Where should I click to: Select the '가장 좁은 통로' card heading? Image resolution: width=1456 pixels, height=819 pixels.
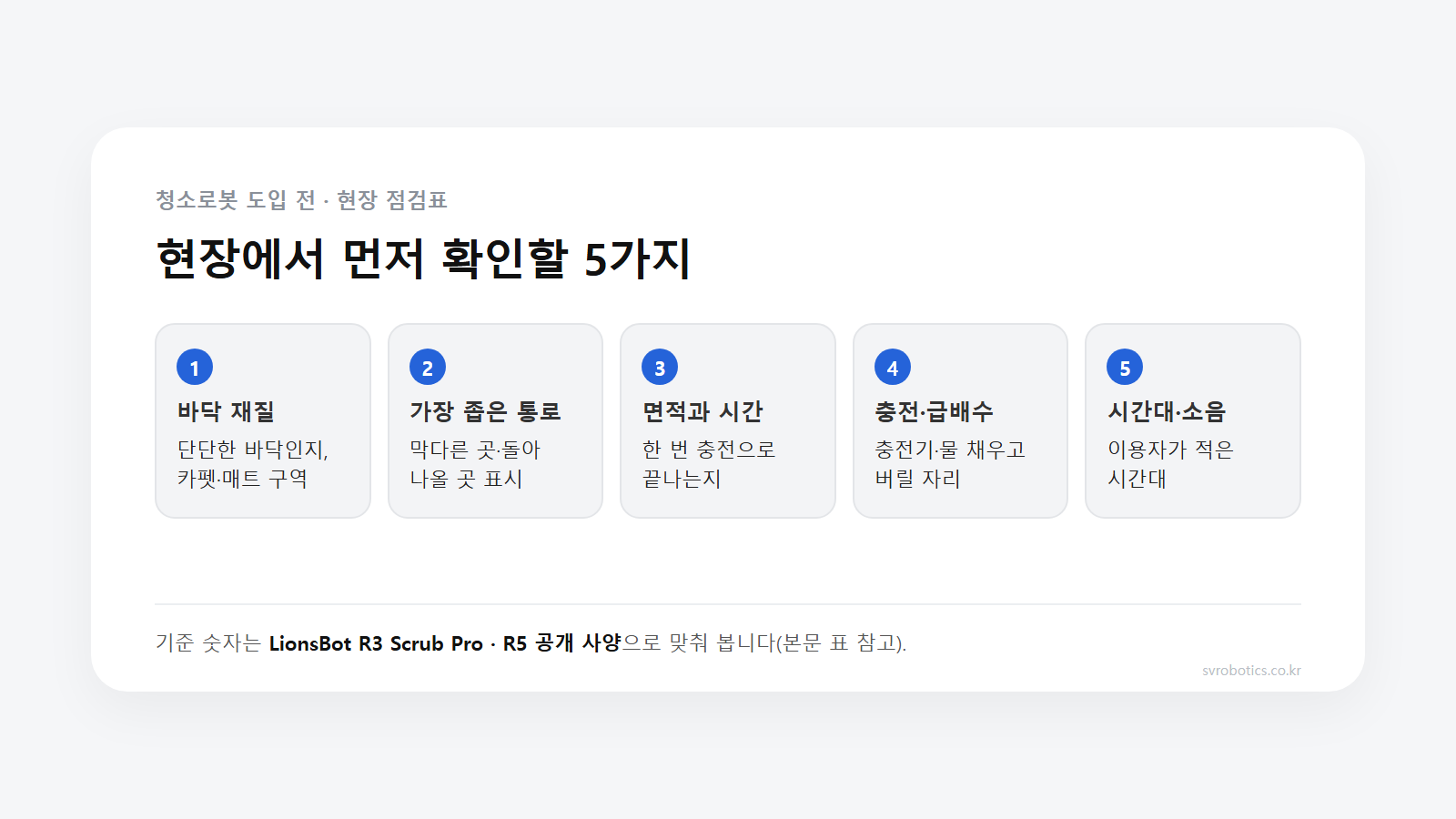click(485, 411)
